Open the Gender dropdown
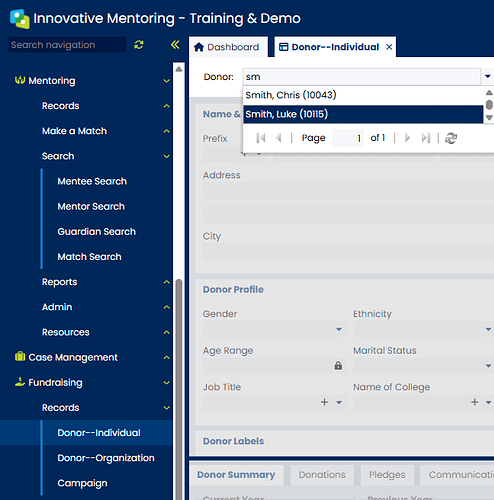The height and width of the screenshot is (500, 494). coord(339,329)
